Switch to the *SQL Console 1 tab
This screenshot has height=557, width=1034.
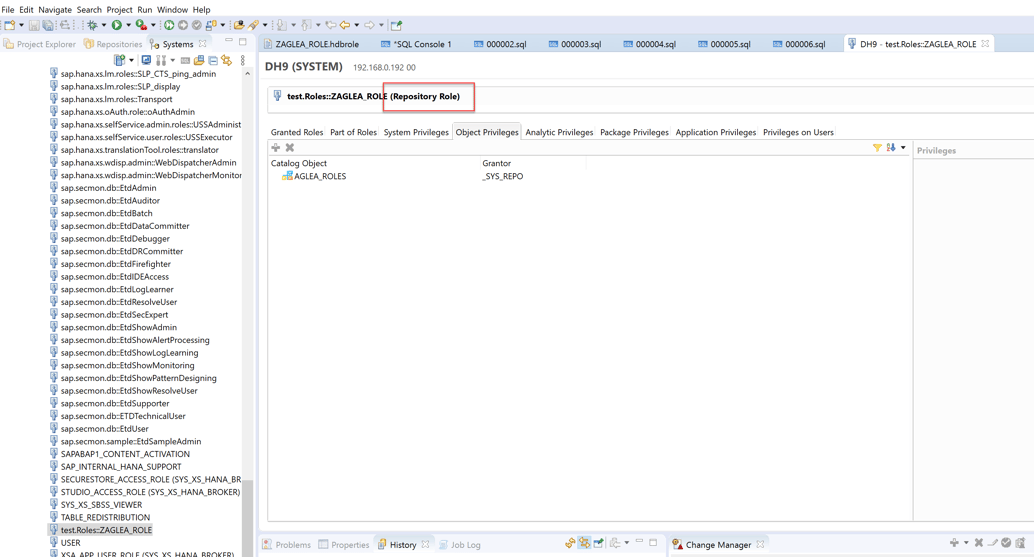(x=417, y=44)
